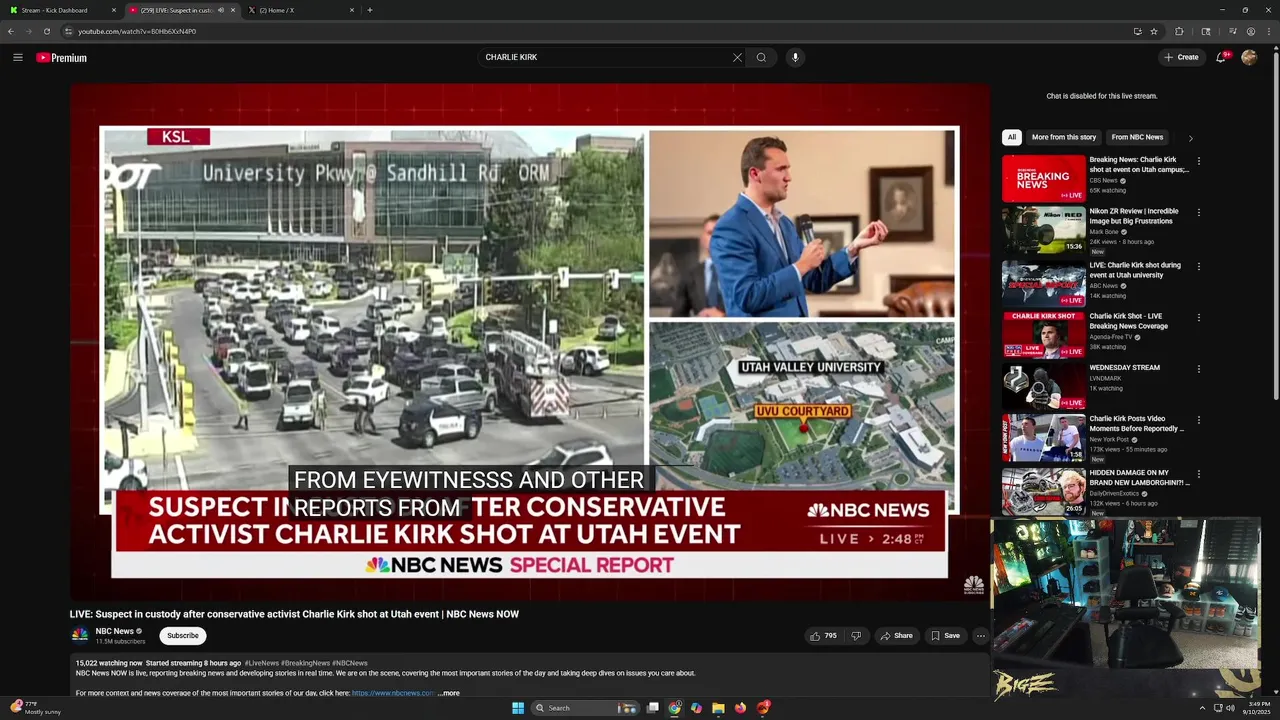The height and width of the screenshot is (720, 1280).
Task: Save the video to a playlist
Action: [945, 636]
